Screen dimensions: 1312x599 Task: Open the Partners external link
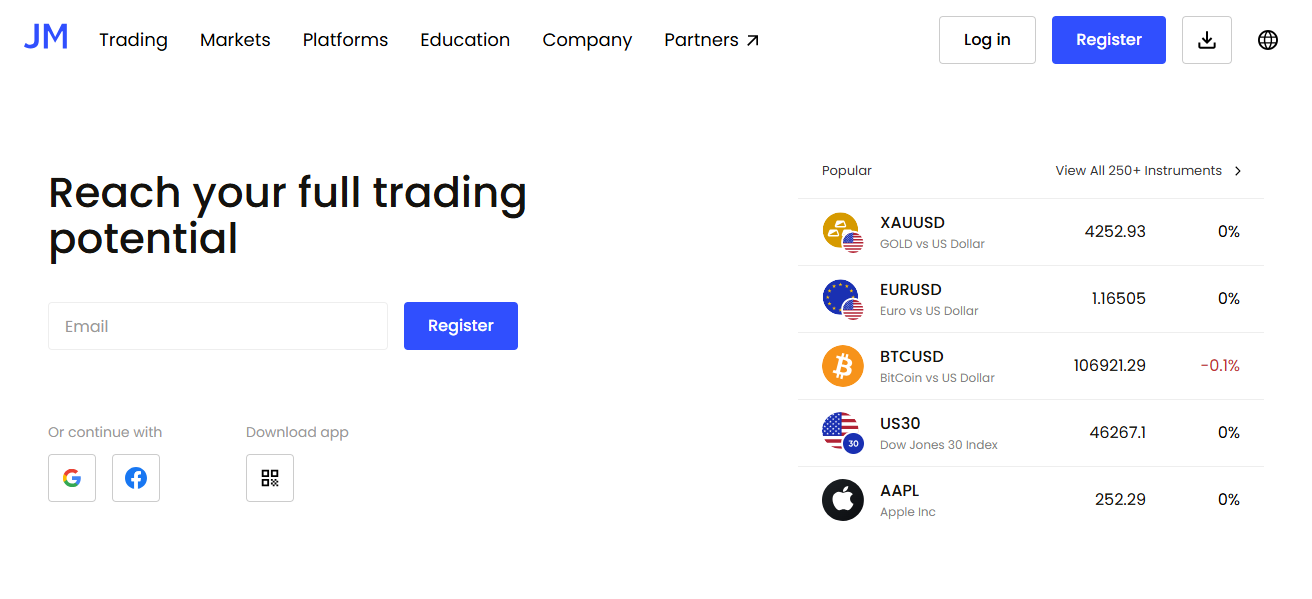(x=711, y=40)
